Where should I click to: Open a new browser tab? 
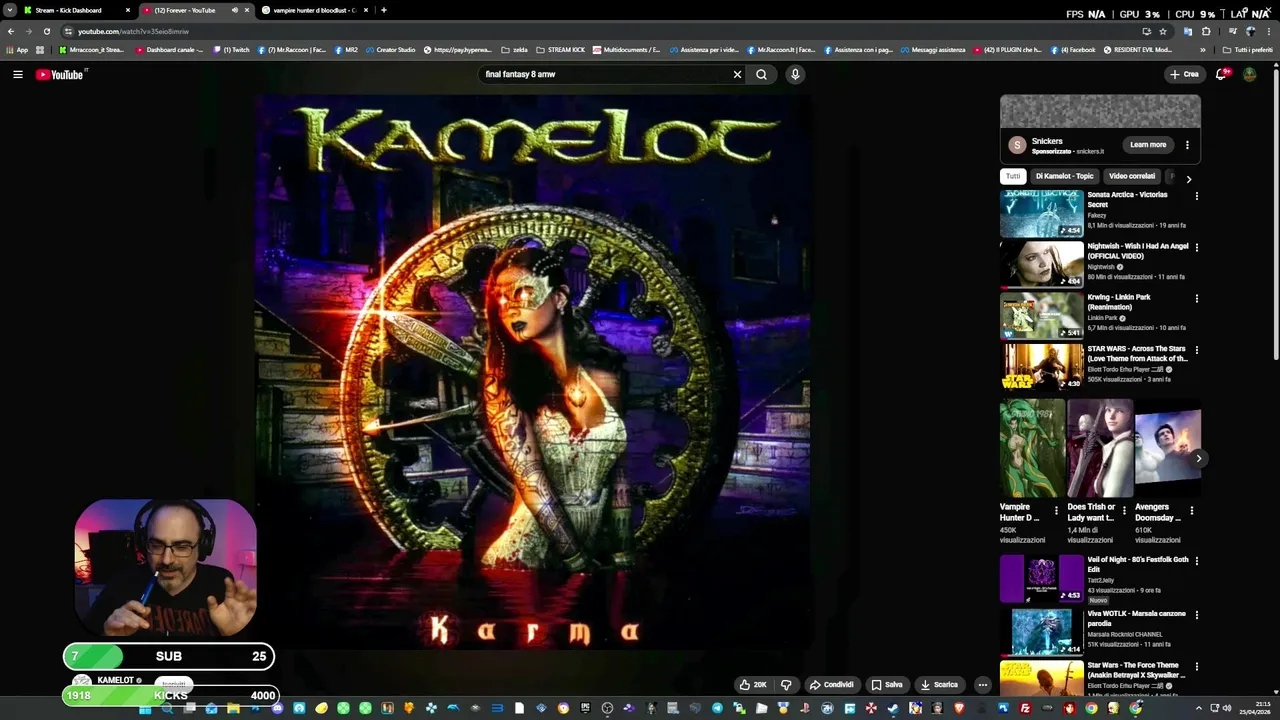click(x=384, y=10)
